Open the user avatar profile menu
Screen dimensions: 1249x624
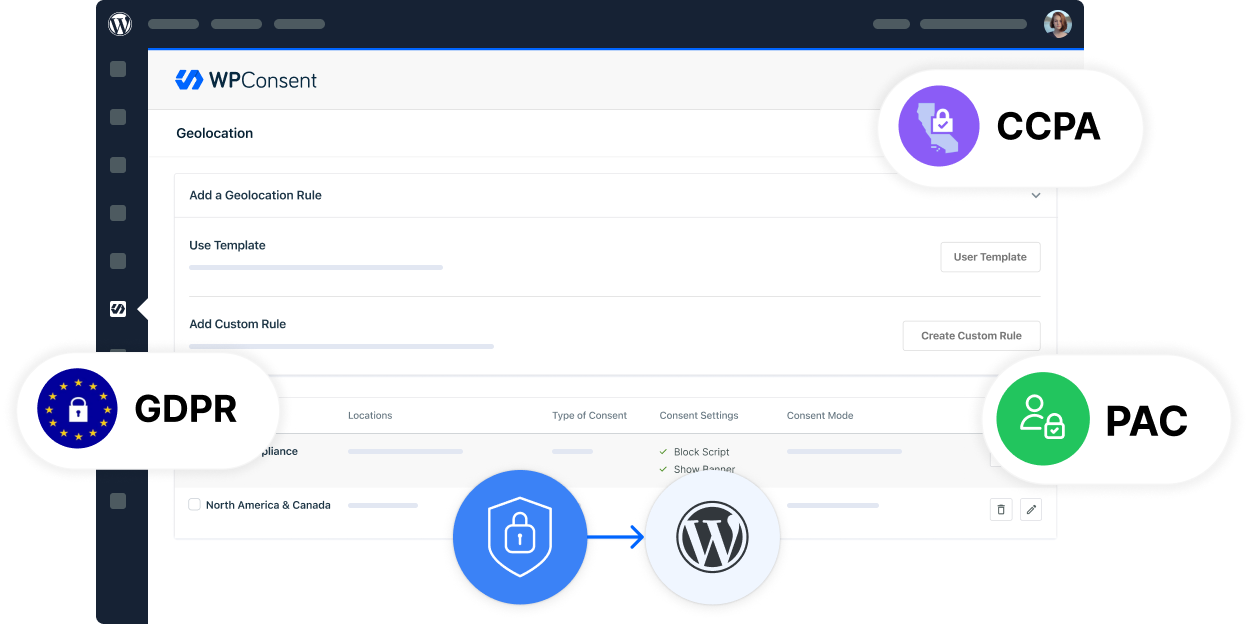[x=1057, y=24]
